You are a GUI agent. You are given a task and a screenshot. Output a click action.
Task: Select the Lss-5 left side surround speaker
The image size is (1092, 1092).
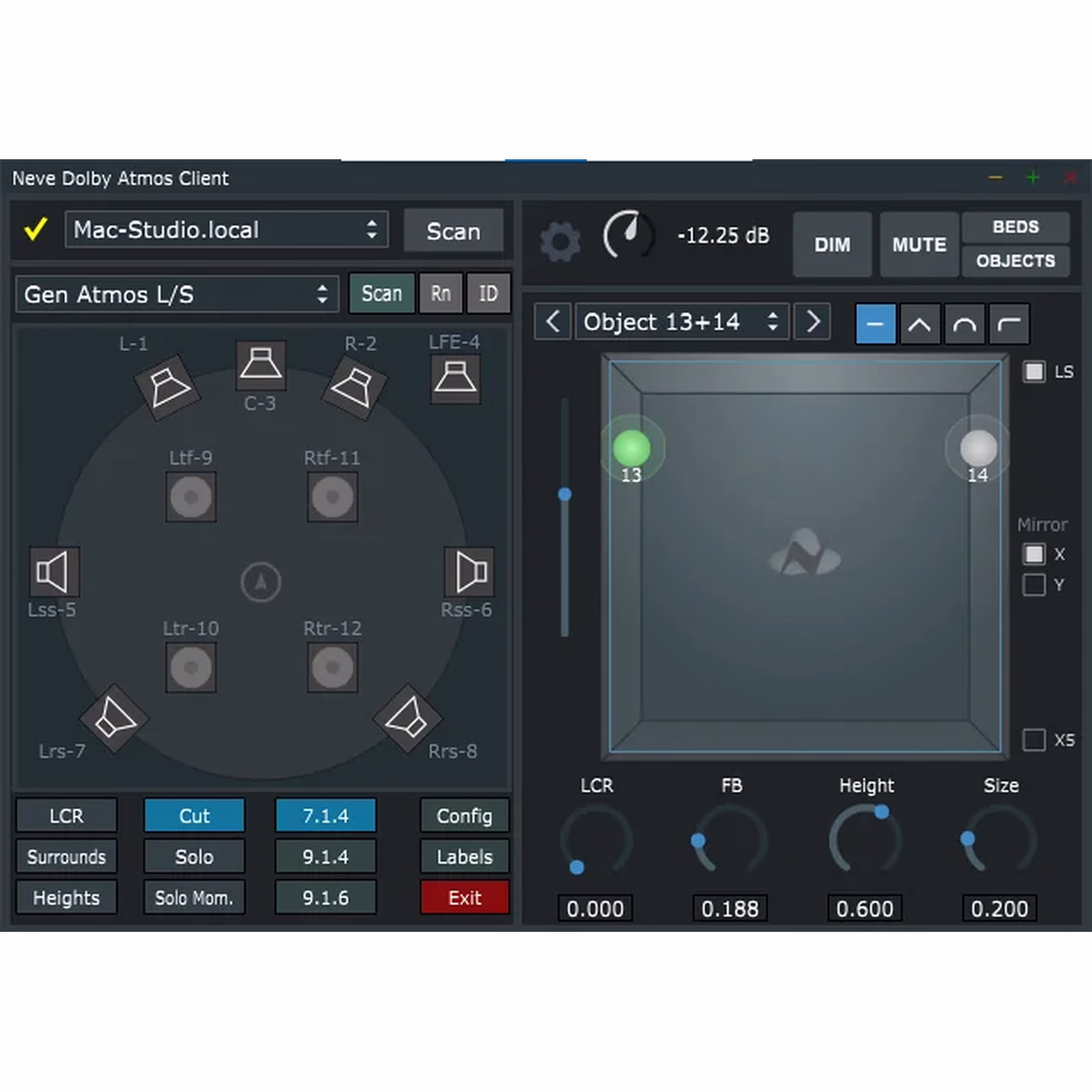tap(55, 571)
